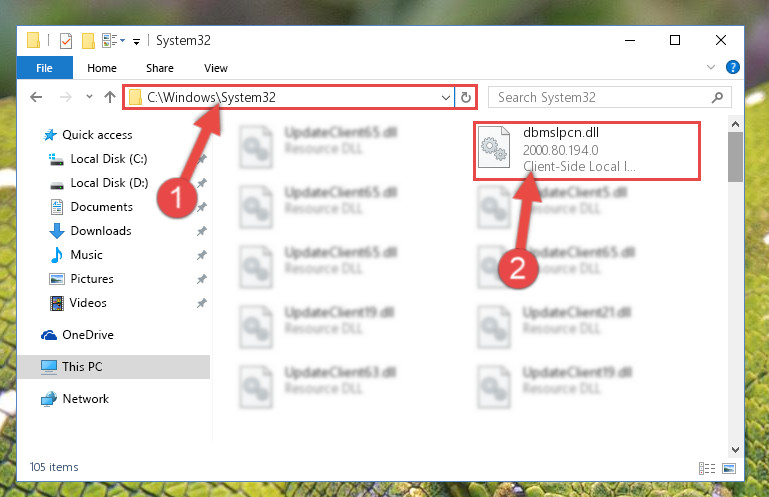Expand the address bar history dropdown
The image size is (769, 497).
tap(445, 98)
